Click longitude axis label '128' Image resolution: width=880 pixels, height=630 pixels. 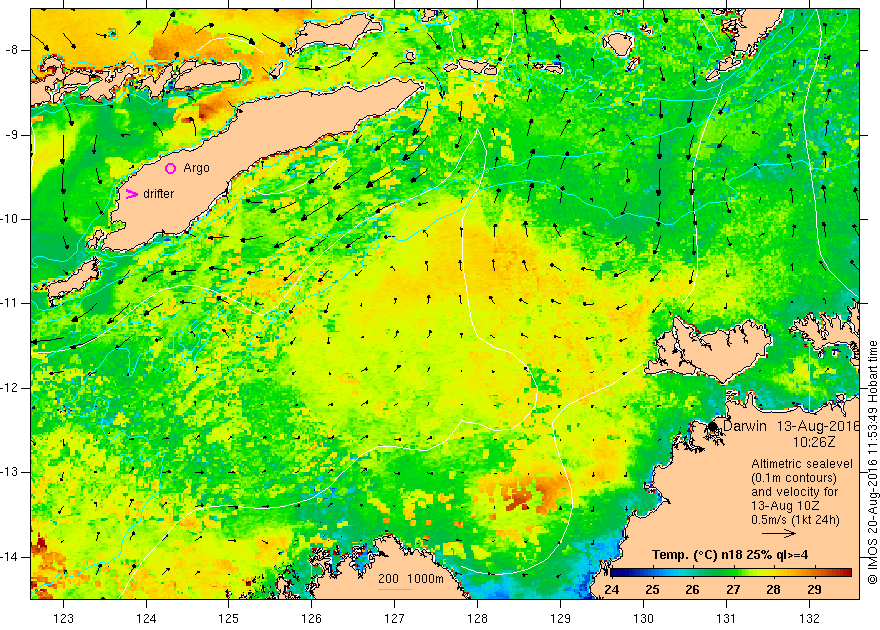477,618
